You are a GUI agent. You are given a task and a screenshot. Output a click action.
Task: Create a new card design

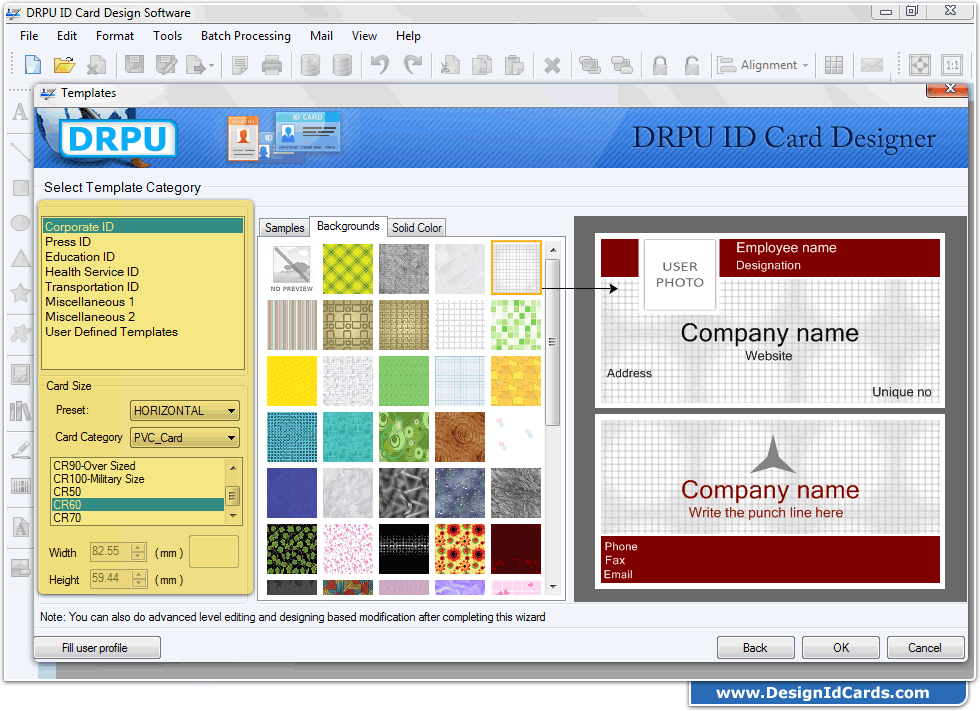pos(31,64)
